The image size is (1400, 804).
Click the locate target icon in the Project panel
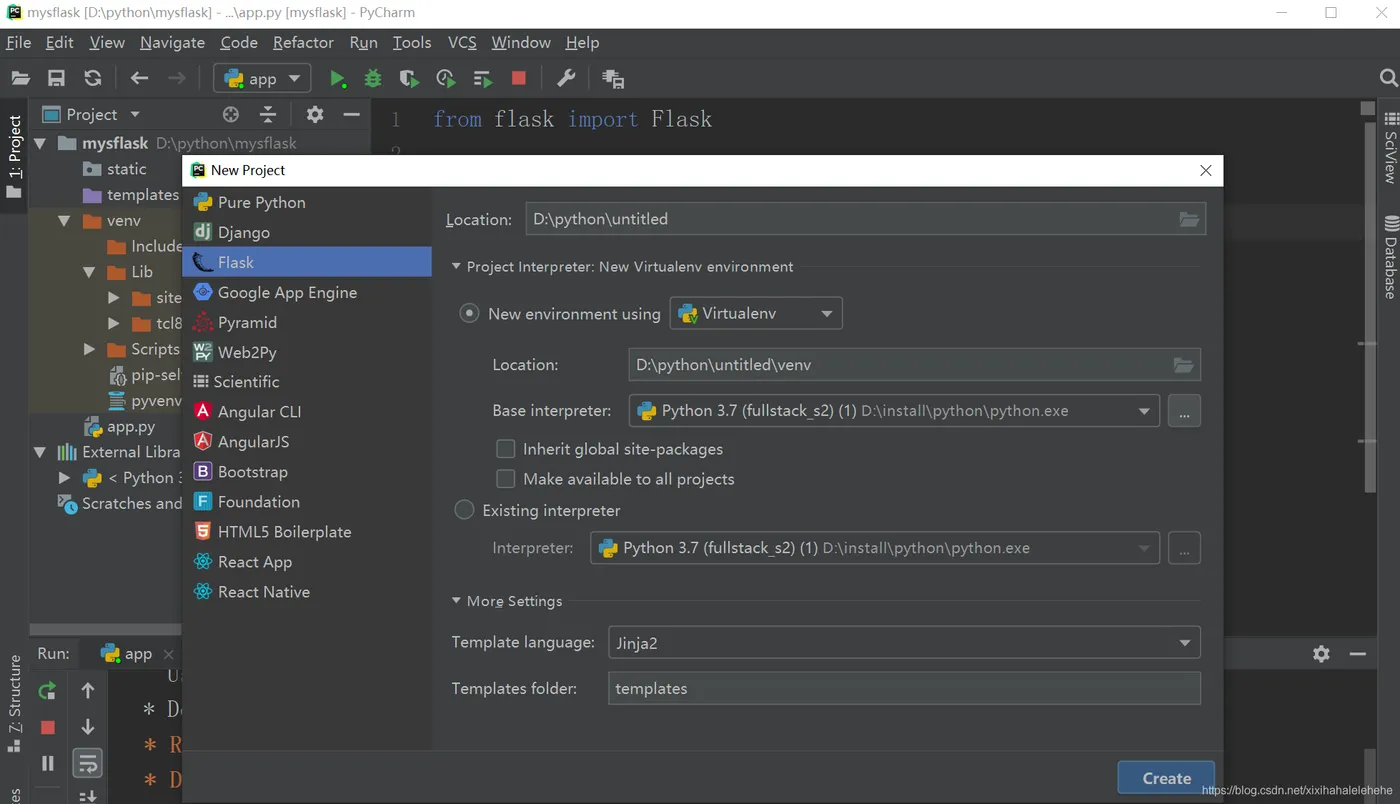(x=231, y=114)
